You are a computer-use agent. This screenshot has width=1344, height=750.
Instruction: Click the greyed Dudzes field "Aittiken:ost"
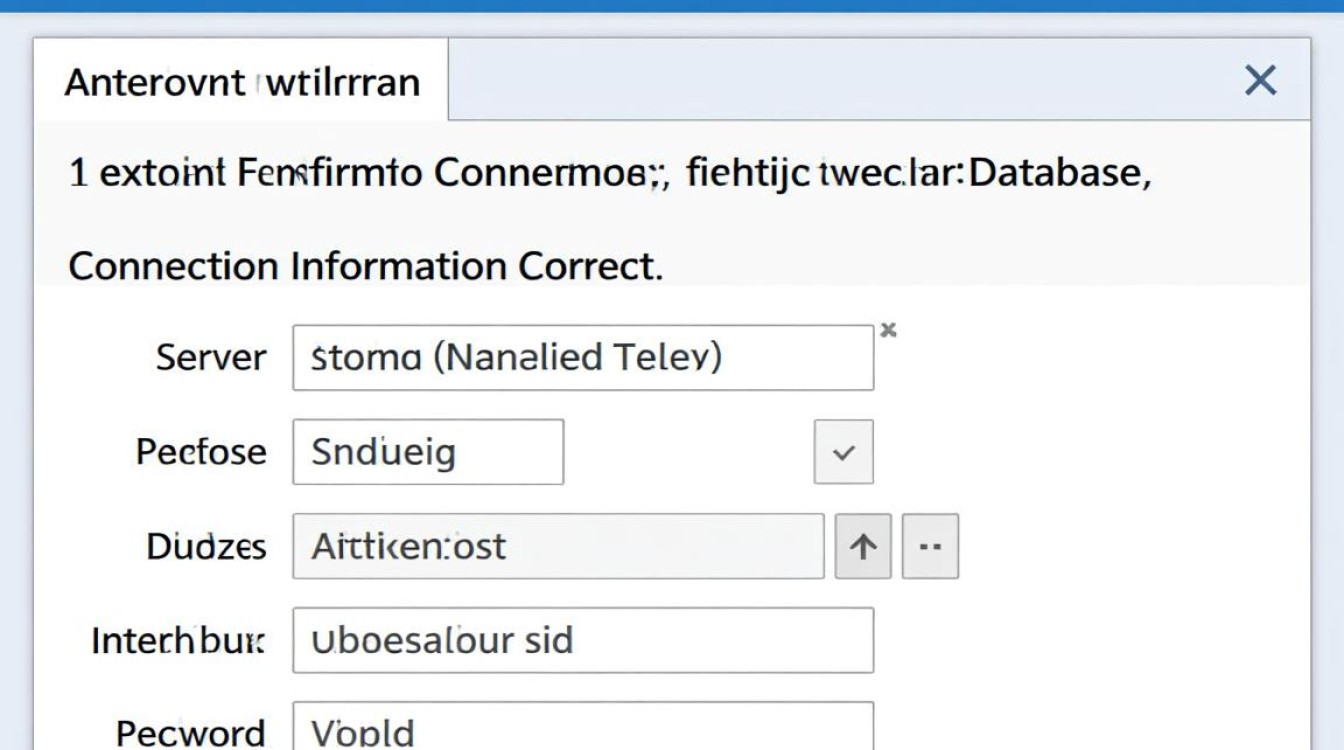click(557, 546)
